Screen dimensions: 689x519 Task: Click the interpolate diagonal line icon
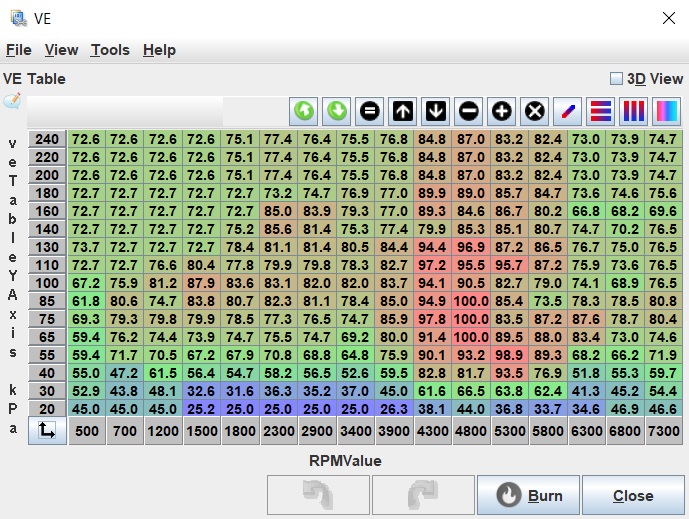[568, 110]
